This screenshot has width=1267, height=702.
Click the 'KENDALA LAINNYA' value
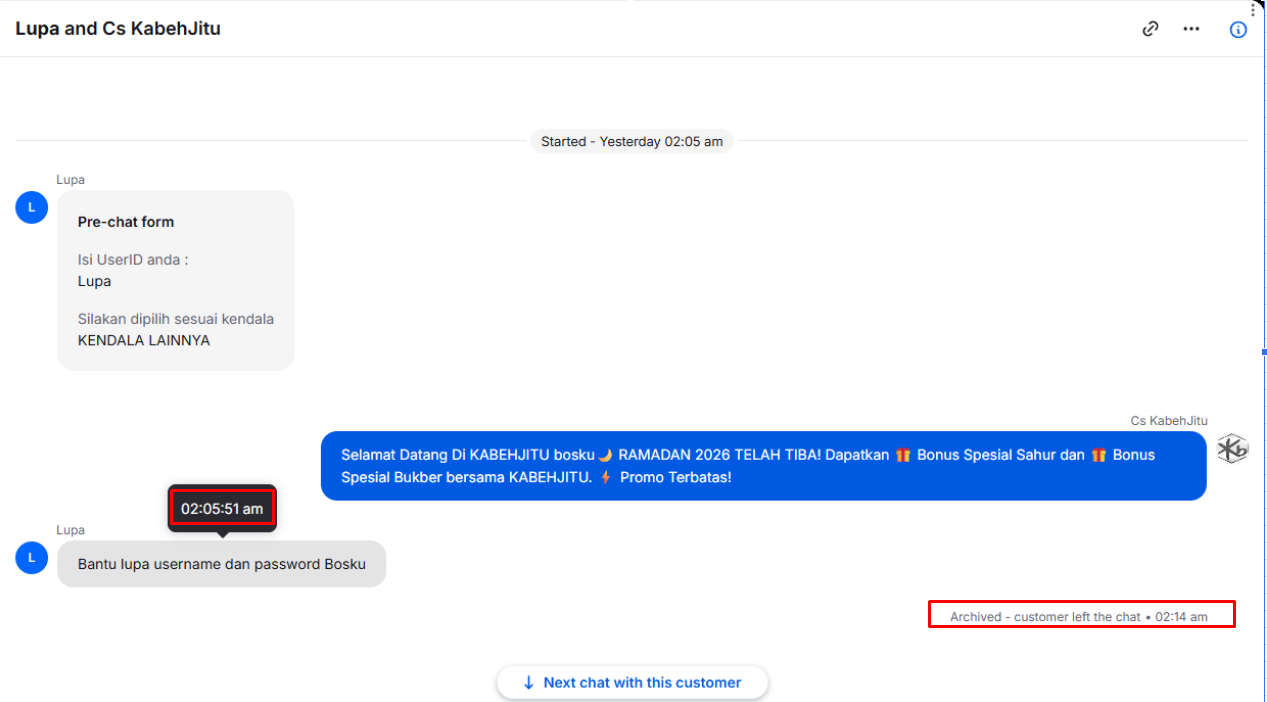pos(144,340)
